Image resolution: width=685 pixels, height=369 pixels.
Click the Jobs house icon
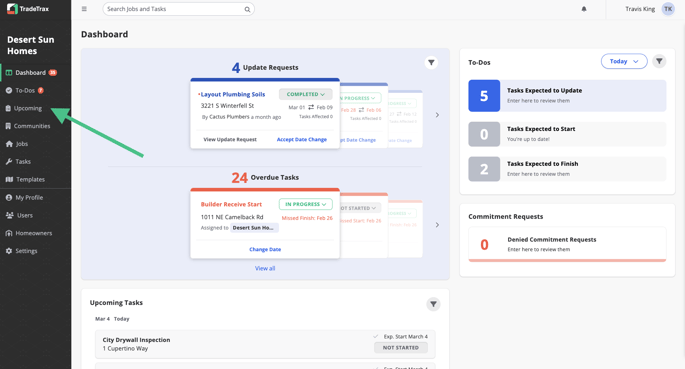[x=9, y=144]
